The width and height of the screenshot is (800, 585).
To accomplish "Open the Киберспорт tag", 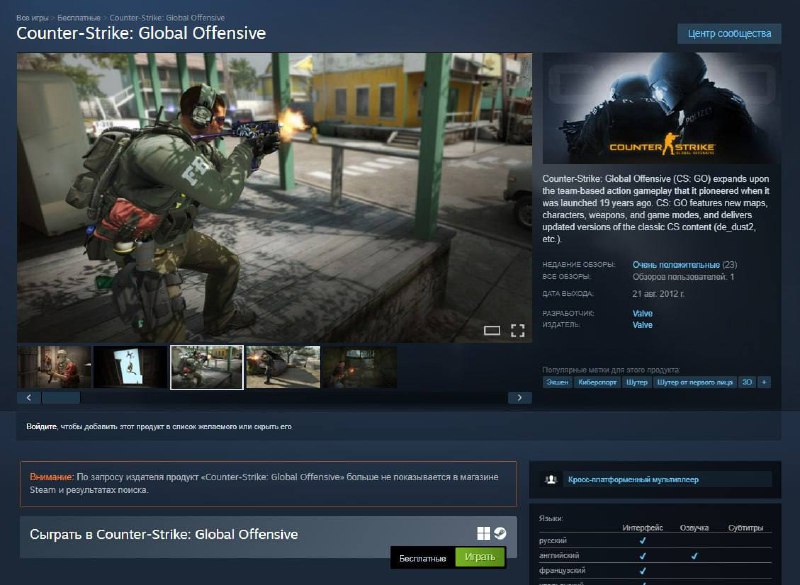I will coord(597,382).
